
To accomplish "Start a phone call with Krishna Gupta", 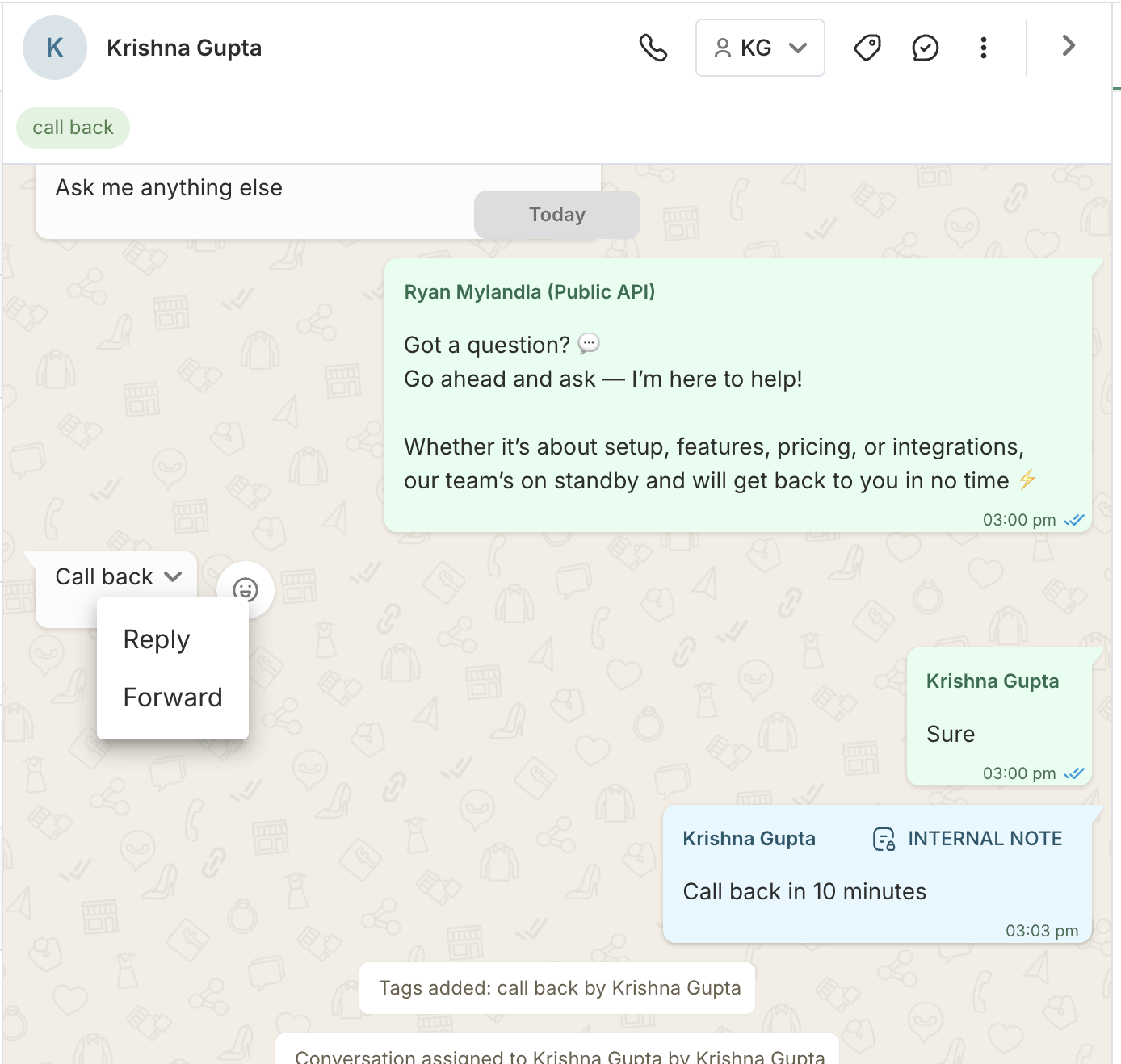I will coord(653,48).
